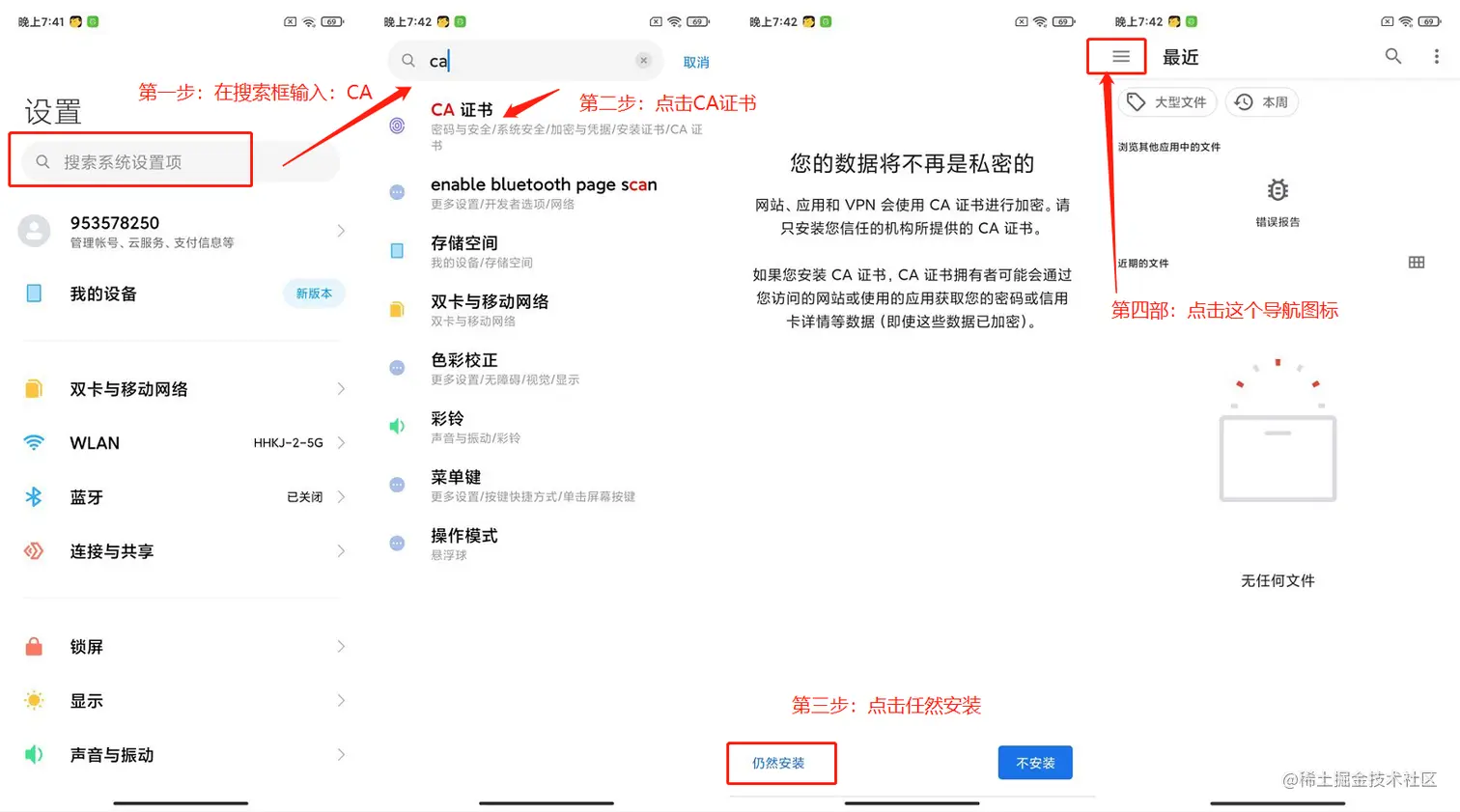Open the three-dot overflow menu
1460x812 pixels.
coord(1436,57)
